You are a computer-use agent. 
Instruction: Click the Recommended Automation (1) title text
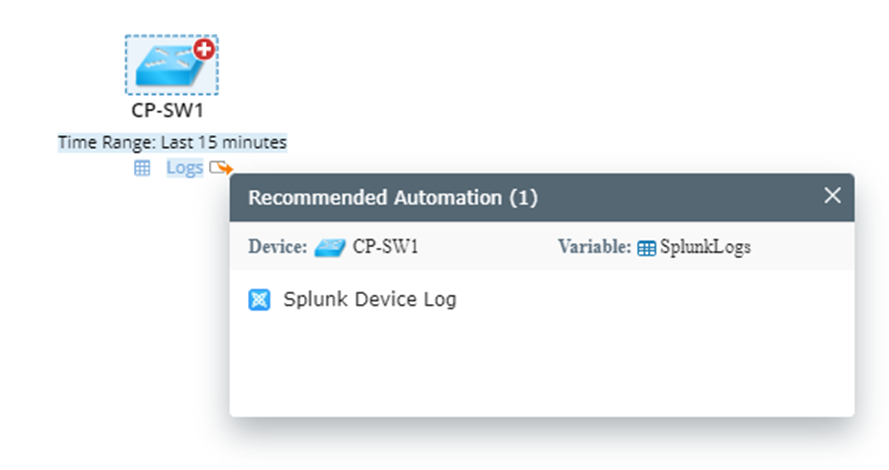pos(392,198)
